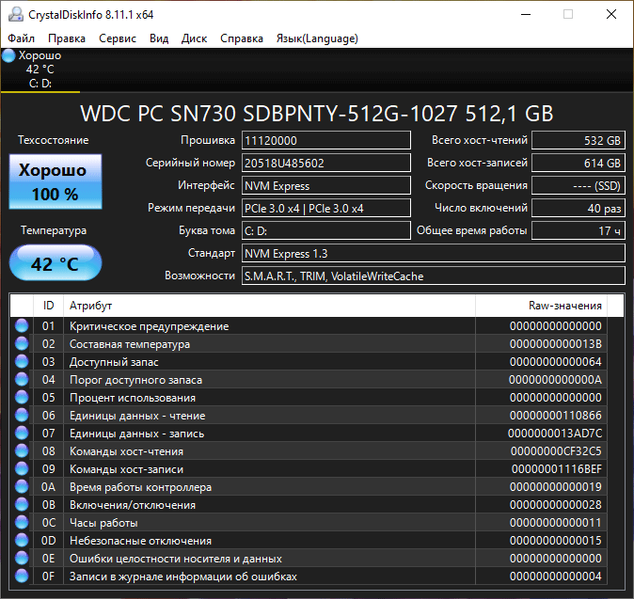Click the ID cell 0A

coord(48,487)
